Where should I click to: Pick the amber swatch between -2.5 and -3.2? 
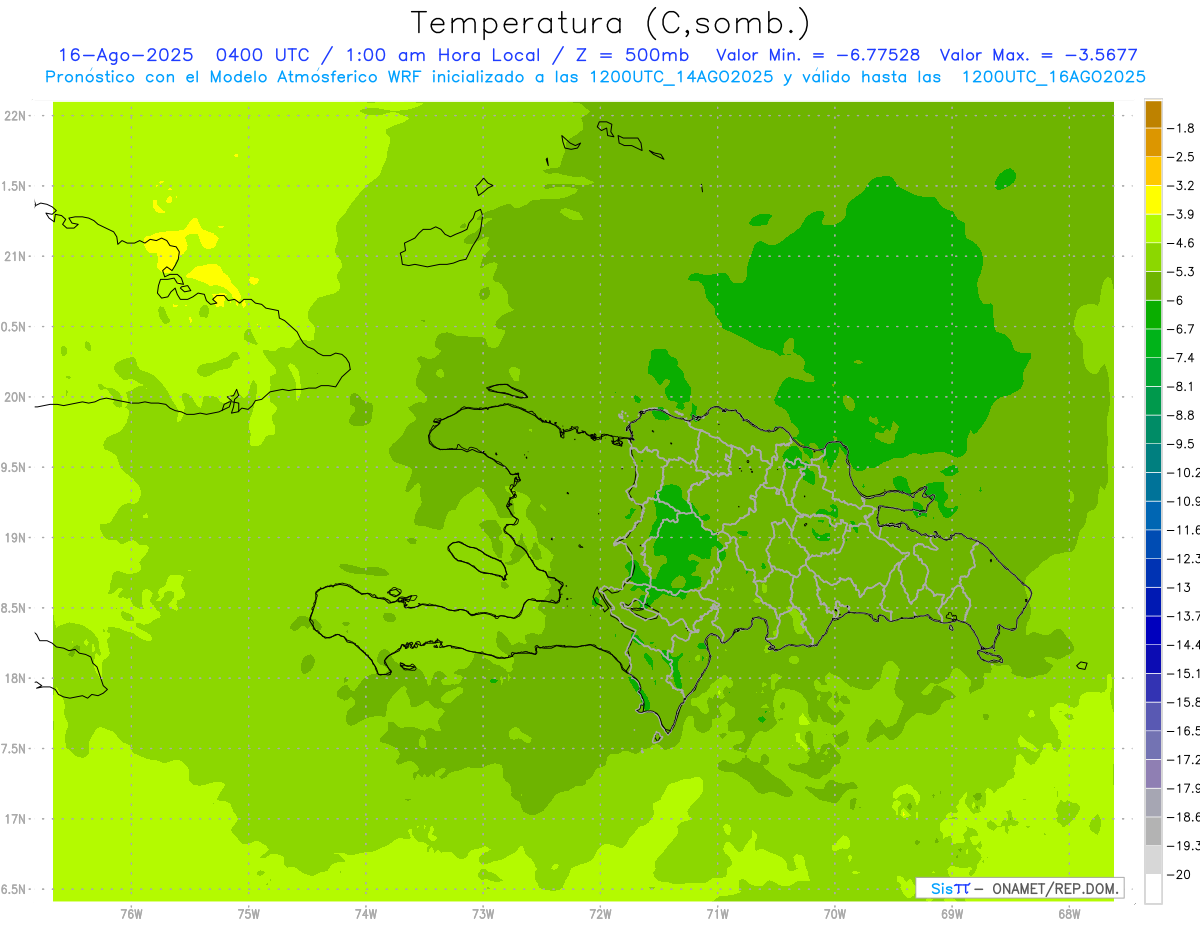point(1153,171)
